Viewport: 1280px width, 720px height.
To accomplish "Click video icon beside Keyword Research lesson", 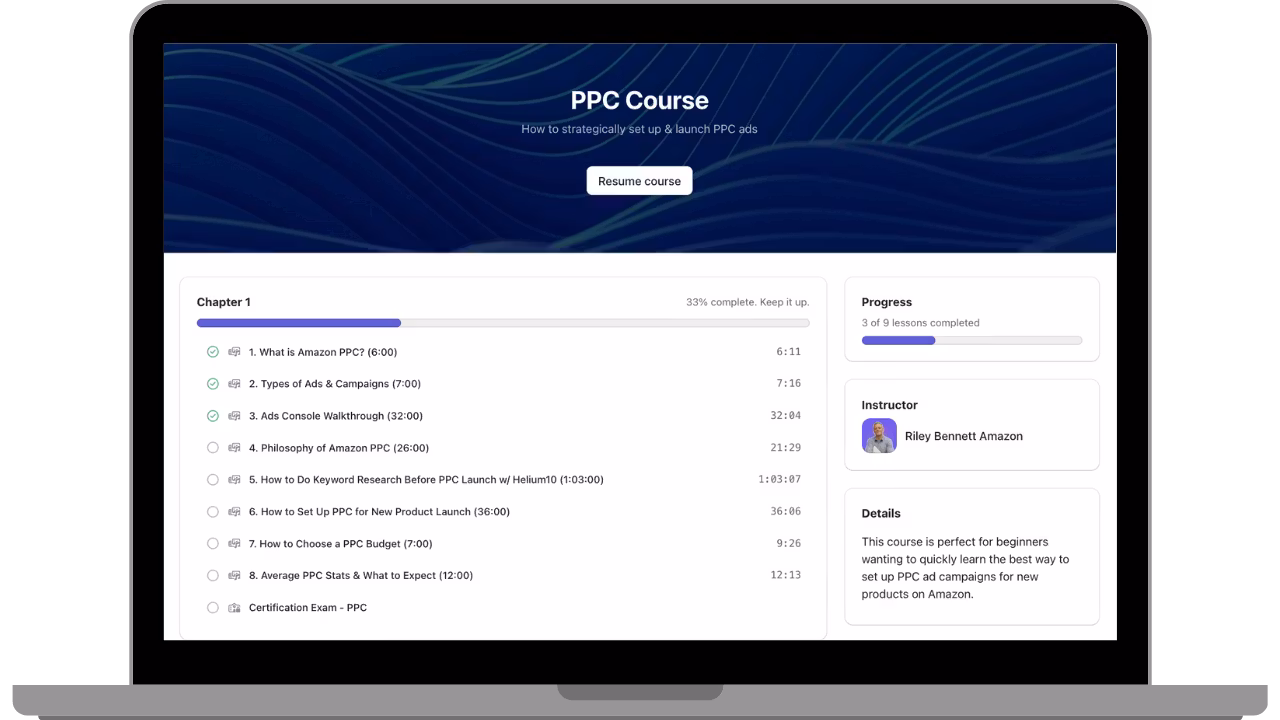I will 234,480.
